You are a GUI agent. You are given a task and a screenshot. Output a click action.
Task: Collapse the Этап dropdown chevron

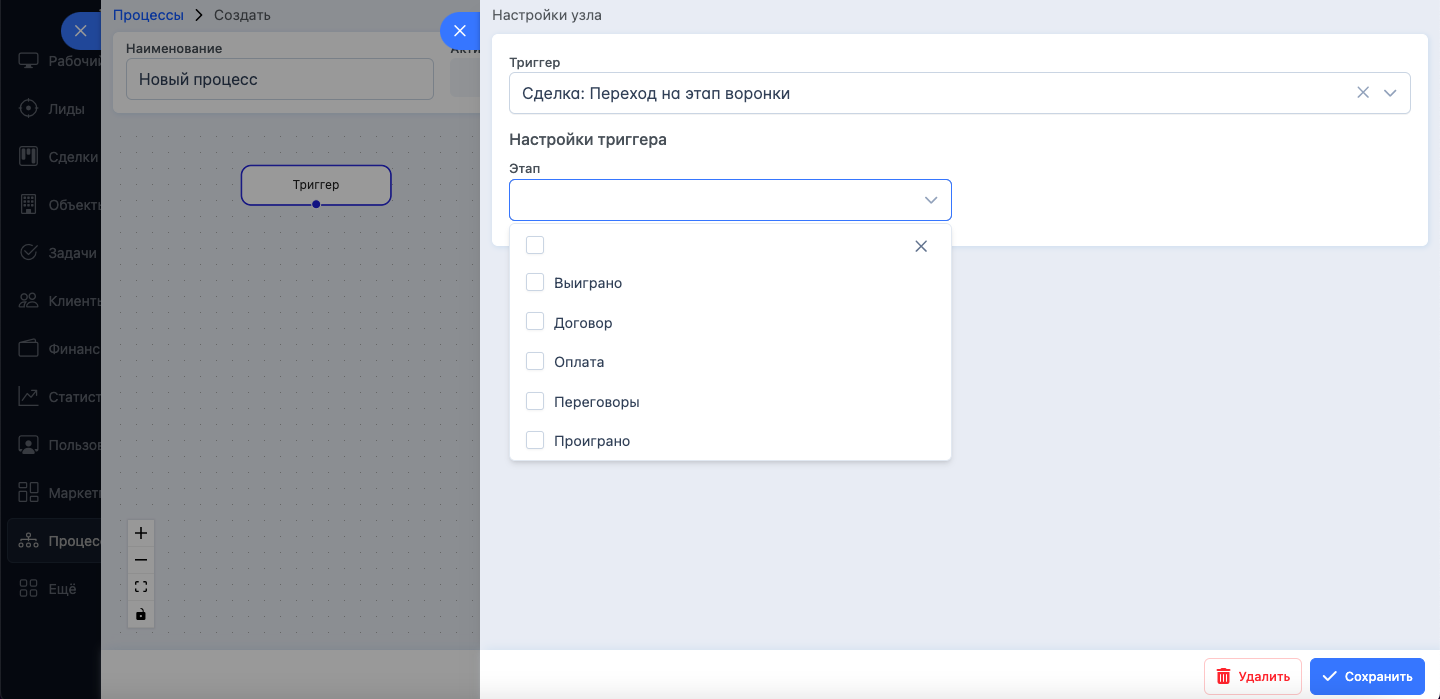(x=931, y=200)
